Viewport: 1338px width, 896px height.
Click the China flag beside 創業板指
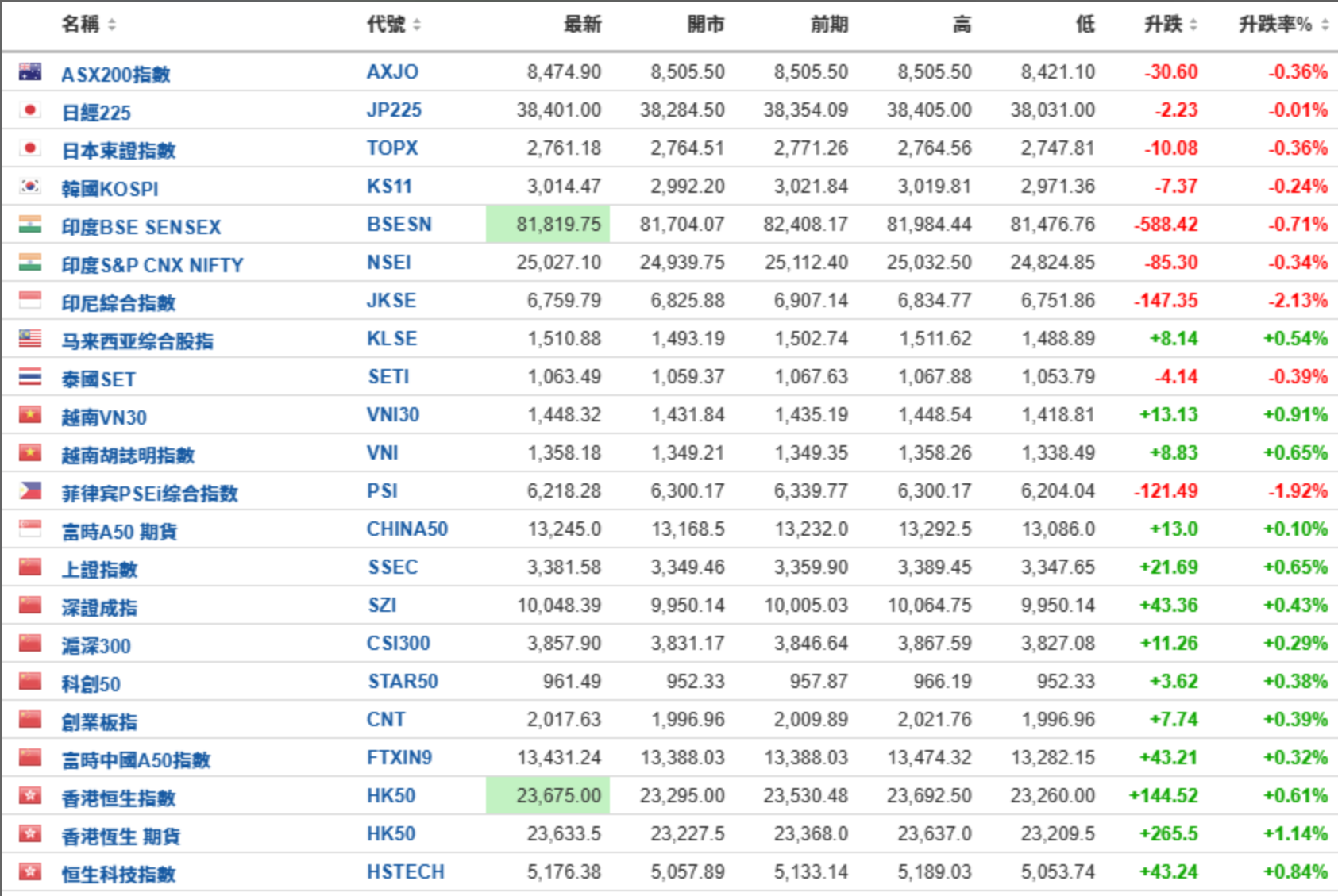click(30, 719)
